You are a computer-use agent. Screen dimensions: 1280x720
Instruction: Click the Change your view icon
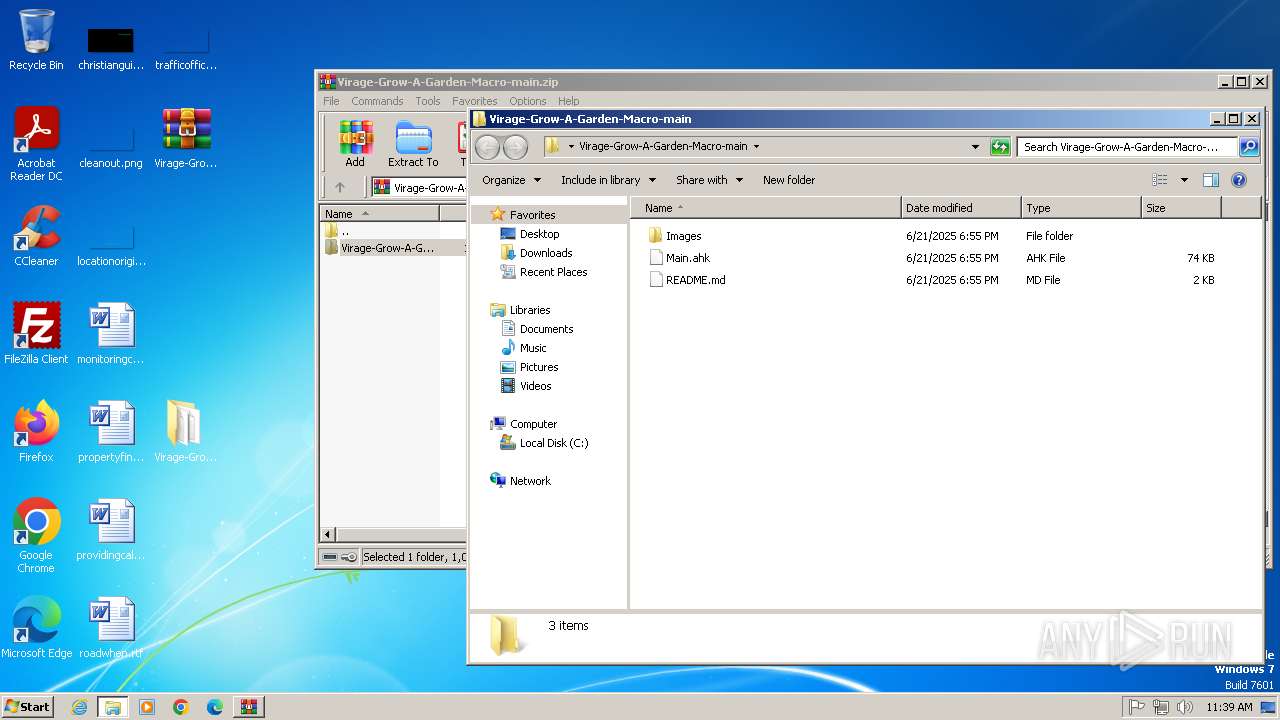click(x=1160, y=180)
